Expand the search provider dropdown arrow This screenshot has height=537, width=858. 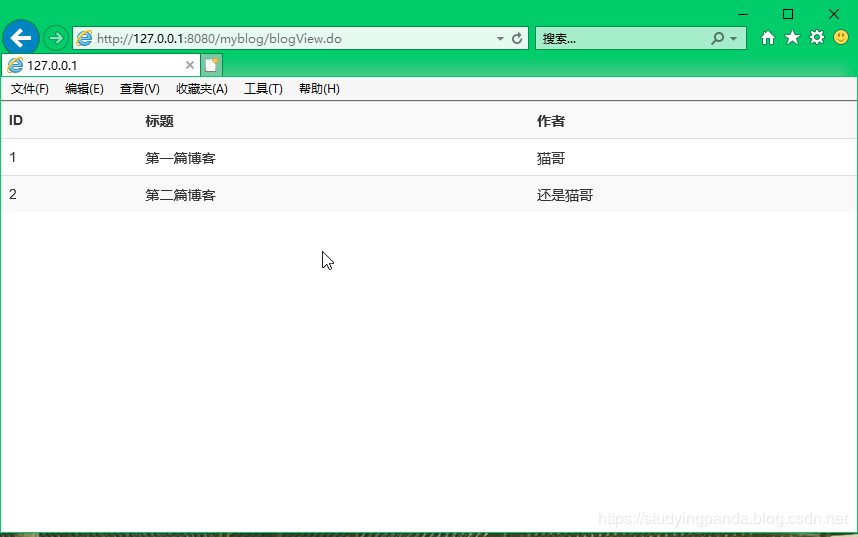coord(734,39)
